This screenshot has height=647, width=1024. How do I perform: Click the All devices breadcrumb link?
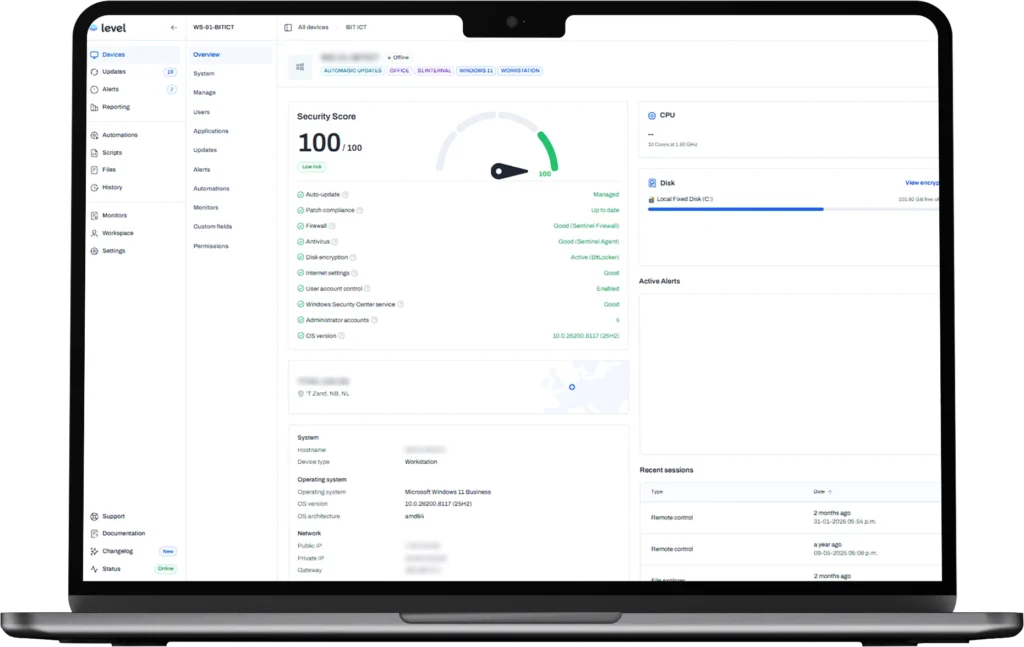pyautogui.click(x=313, y=28)
